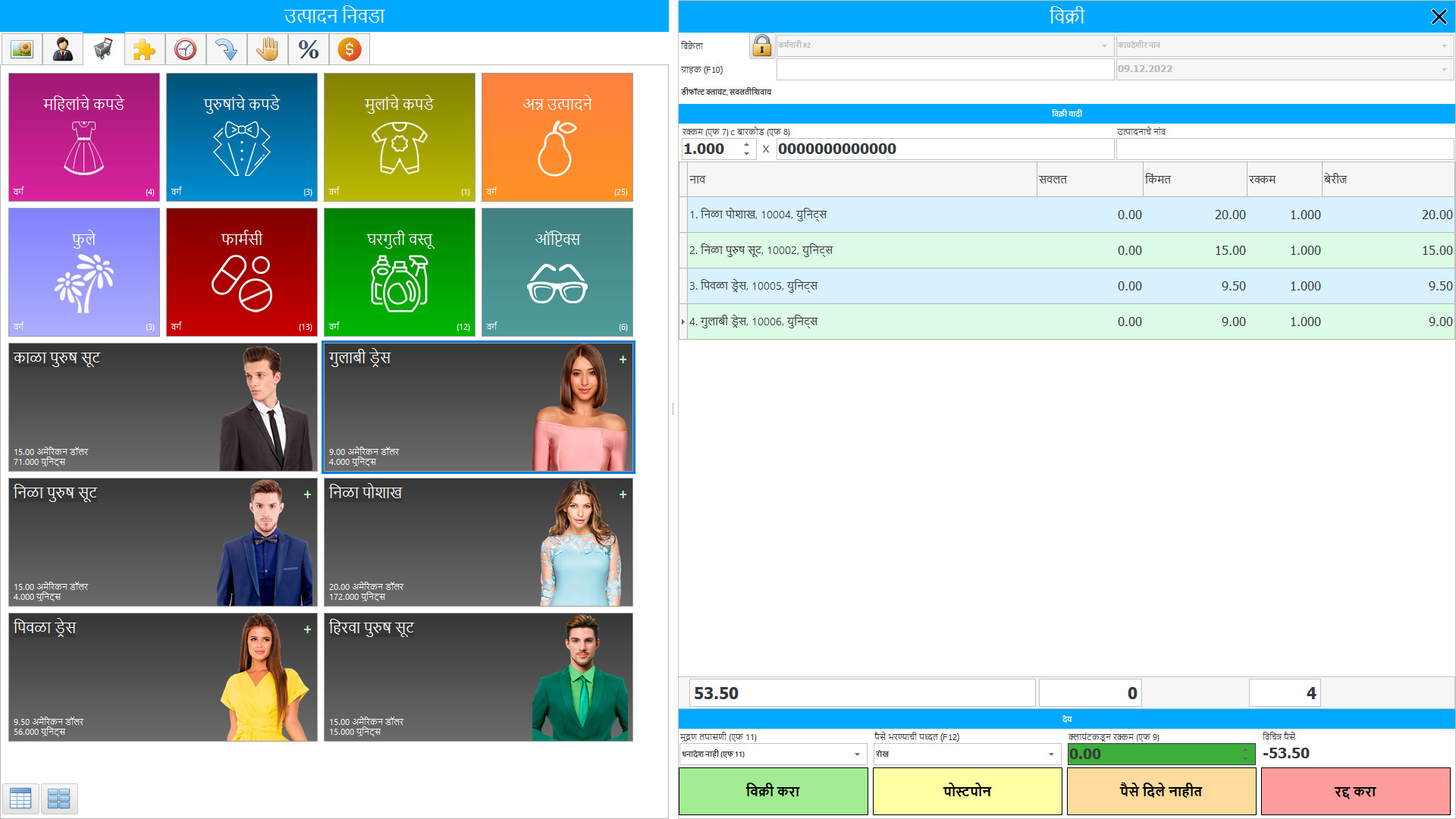Open the yellow puzzle piece tab
This screenshot has height=819, width=1456.
tap(144, 50)
